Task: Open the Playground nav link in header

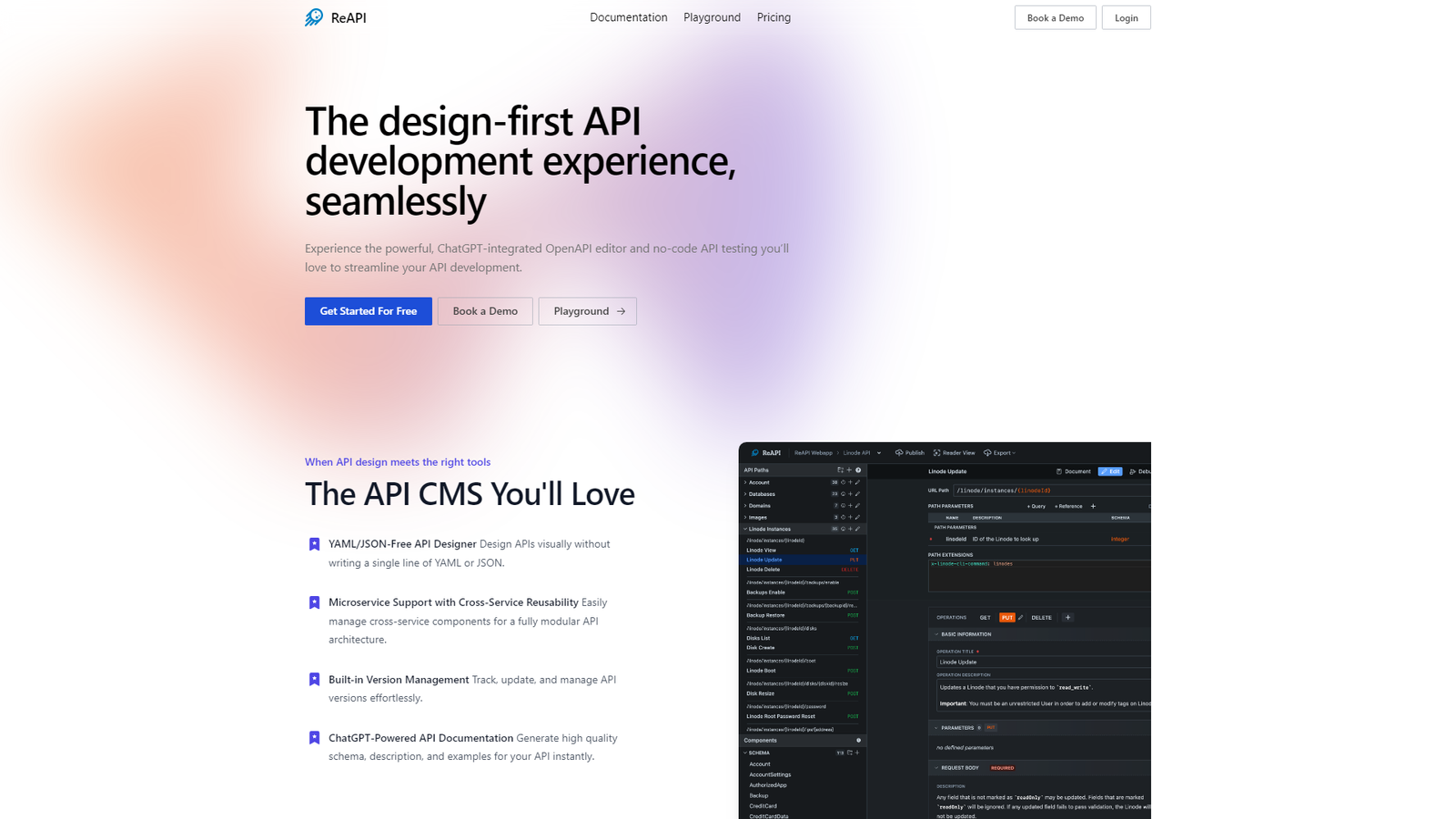Action: tap(712, 17)
